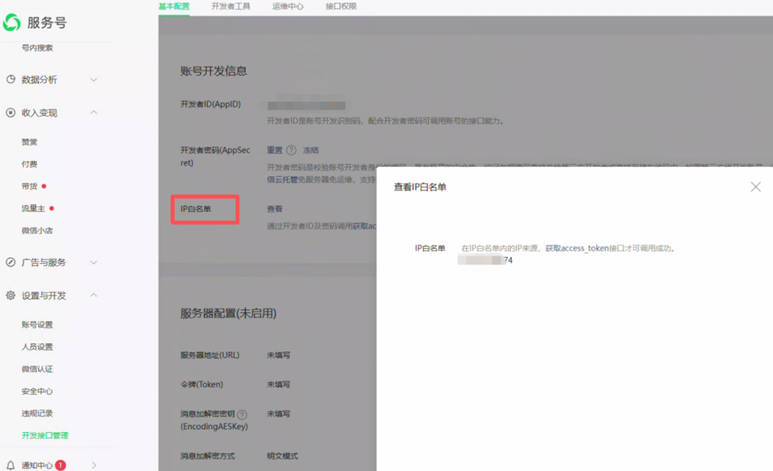Click the 账号开发信息 heading
The image size is (773, 471).
point(213,71)
